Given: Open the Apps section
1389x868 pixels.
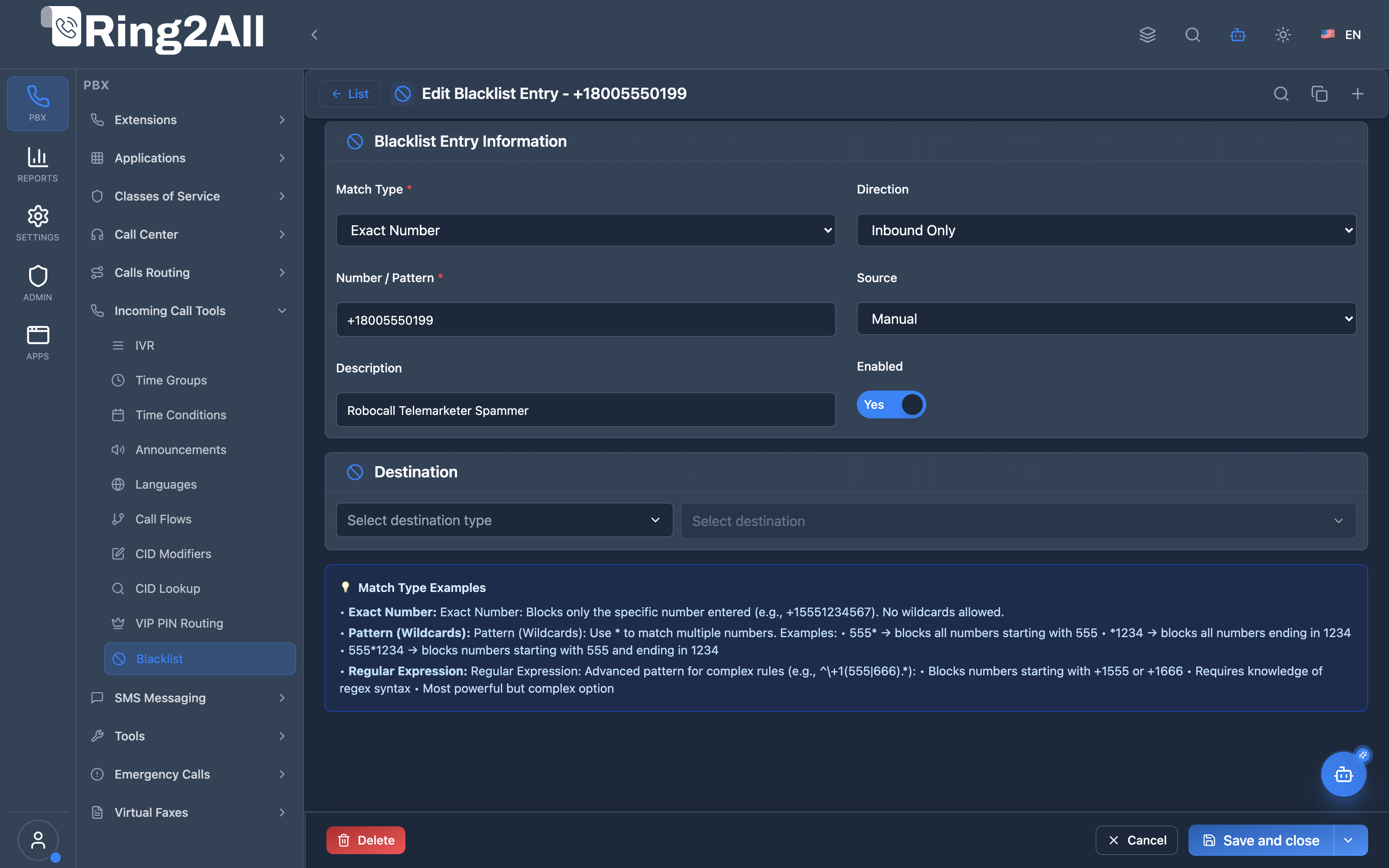Looking at the screenshot, I should (37, 343).
